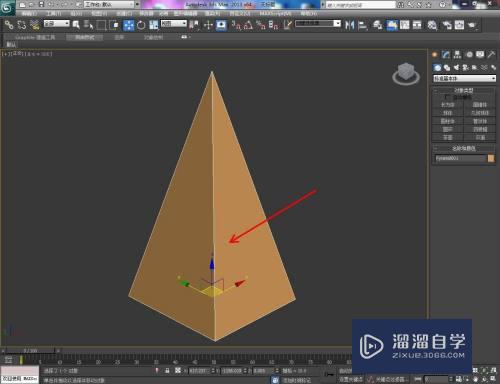This screenshot has width=500, height=384.
Task: Open the Select by Name dialog
Action: click(x=88, y=25)
